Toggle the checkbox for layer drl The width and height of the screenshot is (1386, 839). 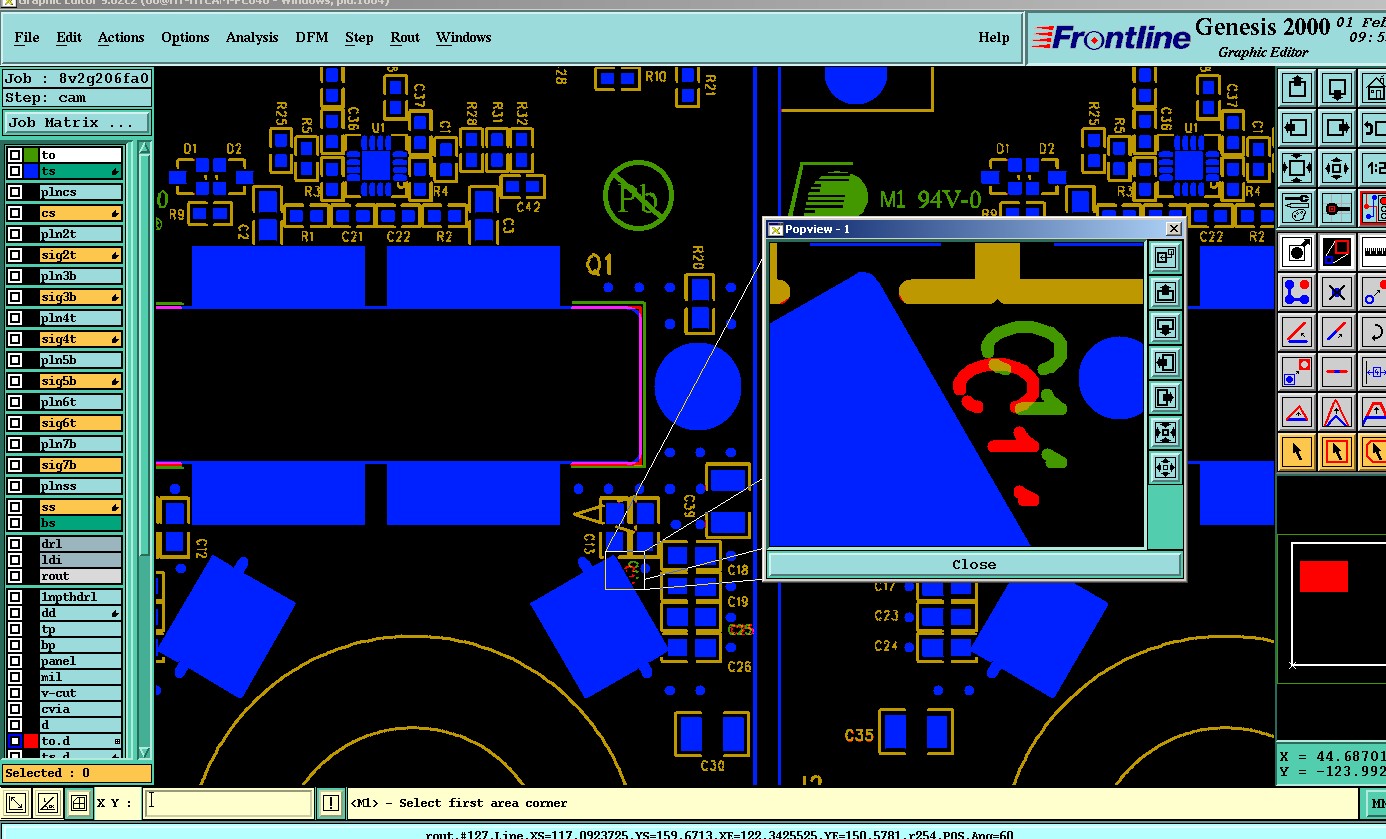coord(15,544)
